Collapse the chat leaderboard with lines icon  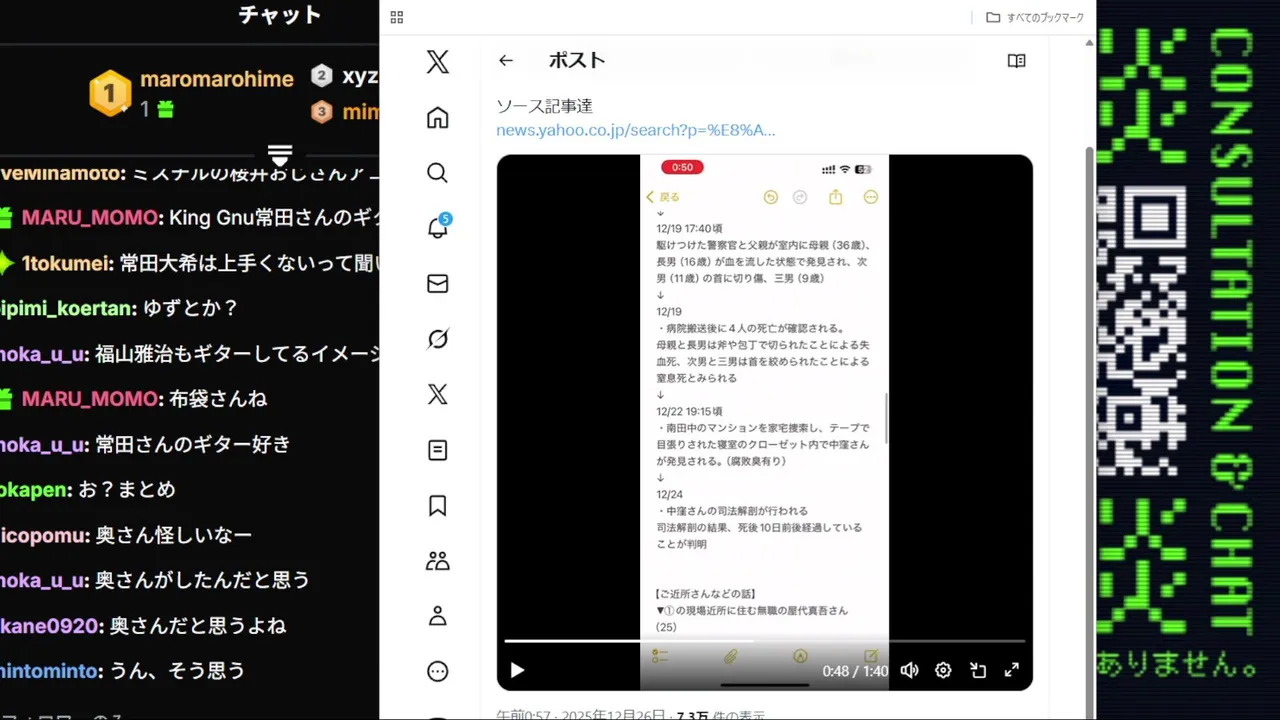(280, 154)
